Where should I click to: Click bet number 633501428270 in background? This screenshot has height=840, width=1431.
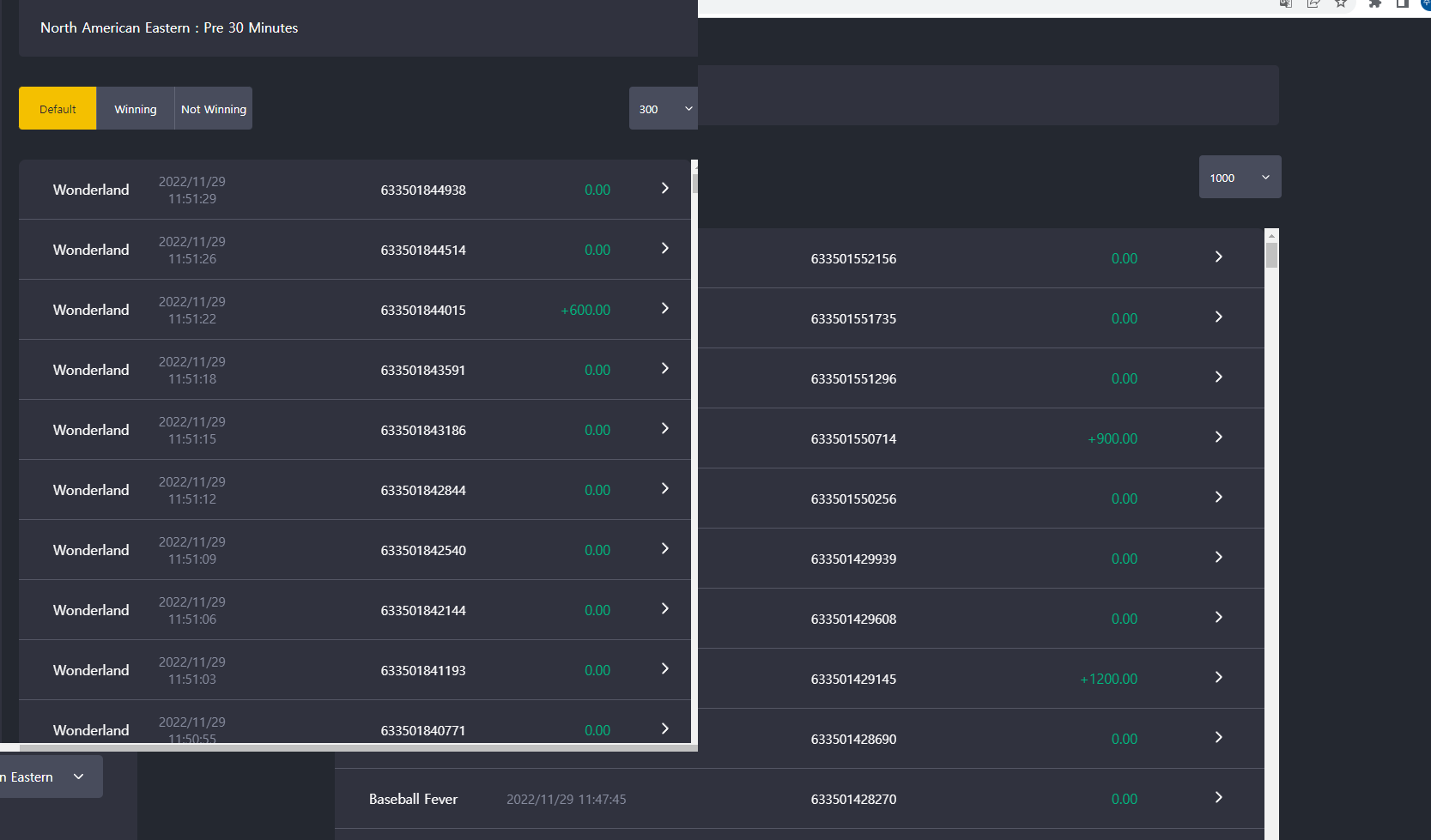click(x=853, y=799)
